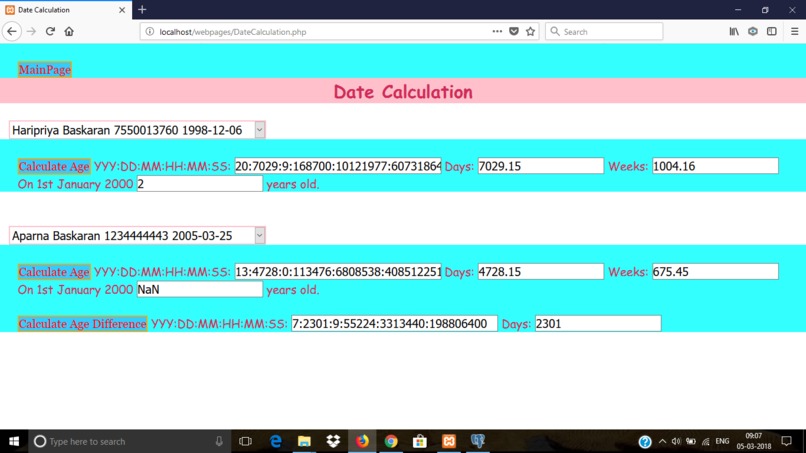Select the difference field starting with 7:2301
The width and height of the screenshot is (806, 453).
394,323
